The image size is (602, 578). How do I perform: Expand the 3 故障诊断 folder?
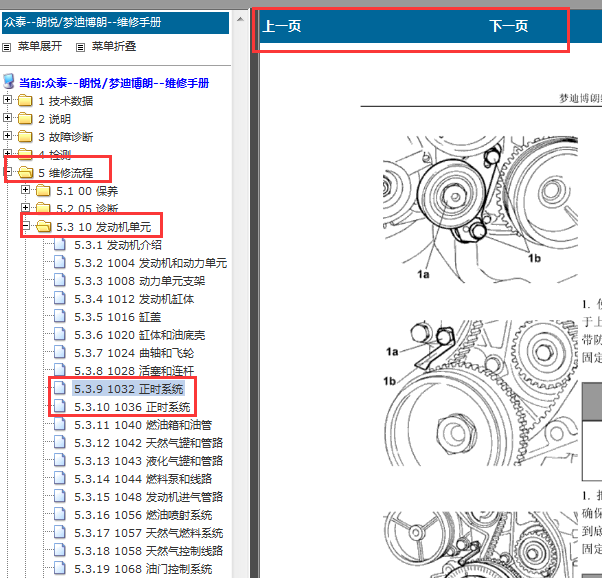click(7, 136)
